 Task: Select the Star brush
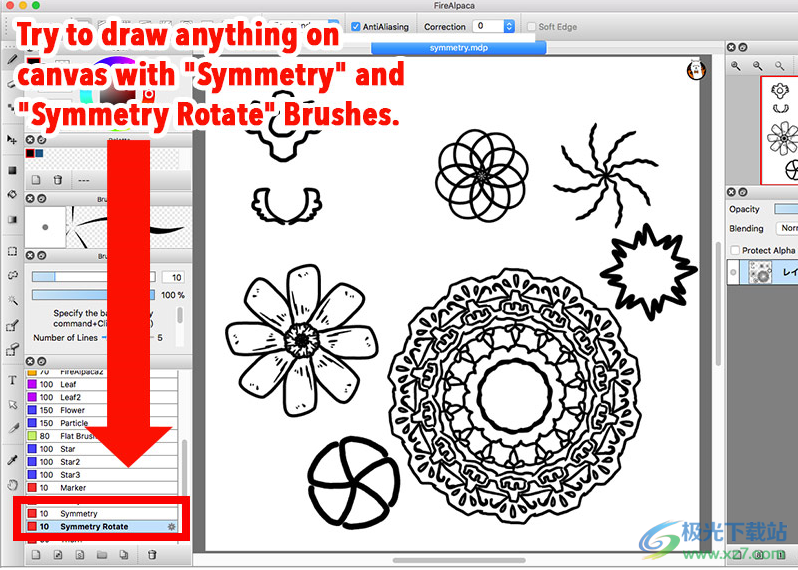[102, 449]
